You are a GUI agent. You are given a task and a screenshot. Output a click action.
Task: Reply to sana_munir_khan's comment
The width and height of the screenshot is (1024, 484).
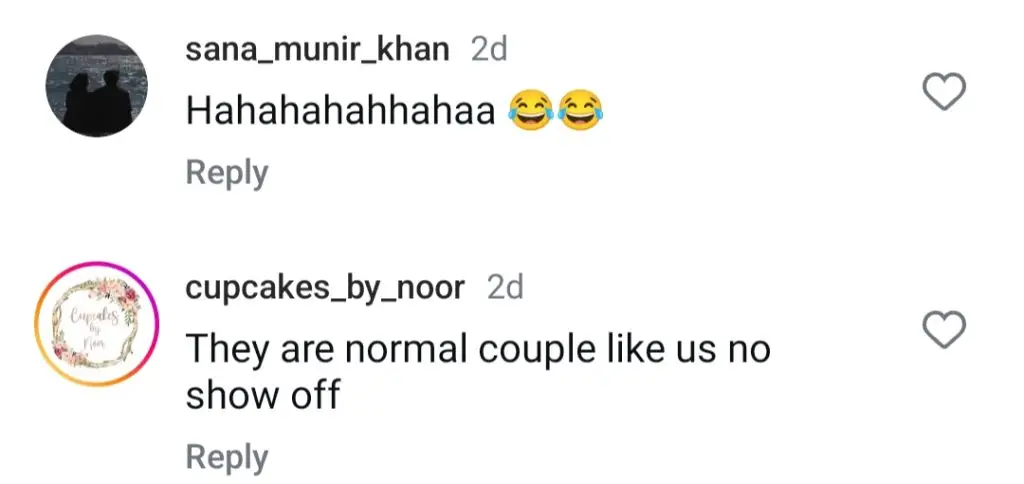tap(227, 172)
